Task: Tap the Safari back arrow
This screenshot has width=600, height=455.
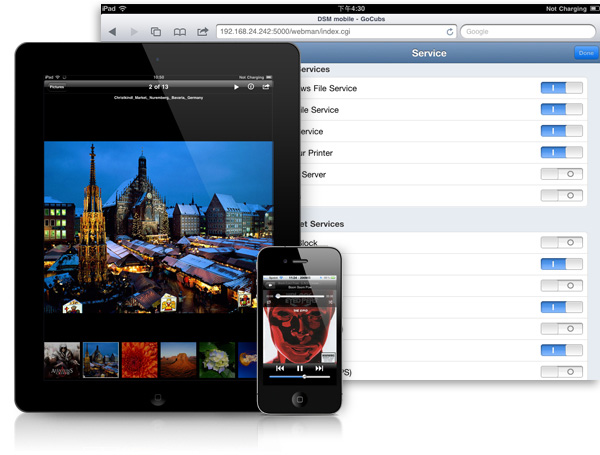Action: click(112, 31)
